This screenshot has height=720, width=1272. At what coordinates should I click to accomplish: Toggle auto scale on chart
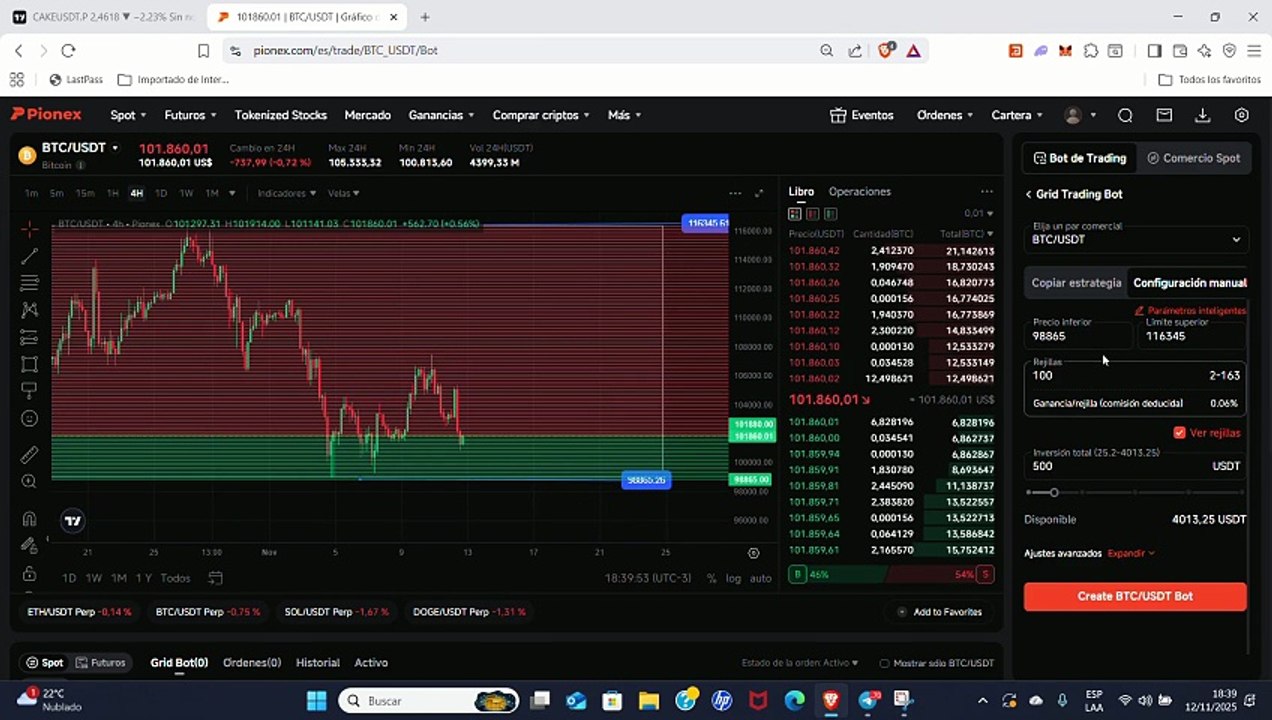click(x=761, y=578)
